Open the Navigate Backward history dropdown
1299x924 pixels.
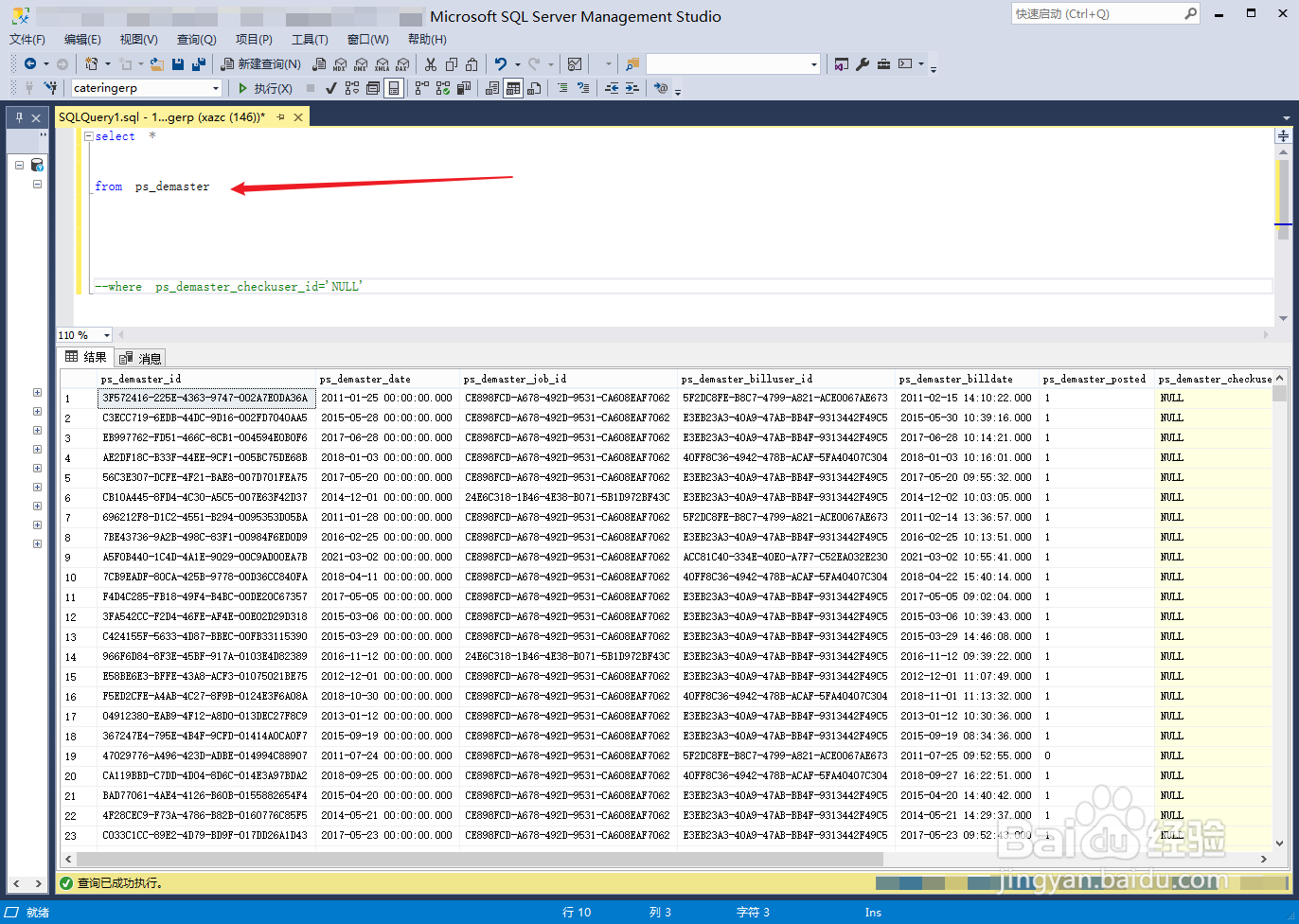[45, 64]
